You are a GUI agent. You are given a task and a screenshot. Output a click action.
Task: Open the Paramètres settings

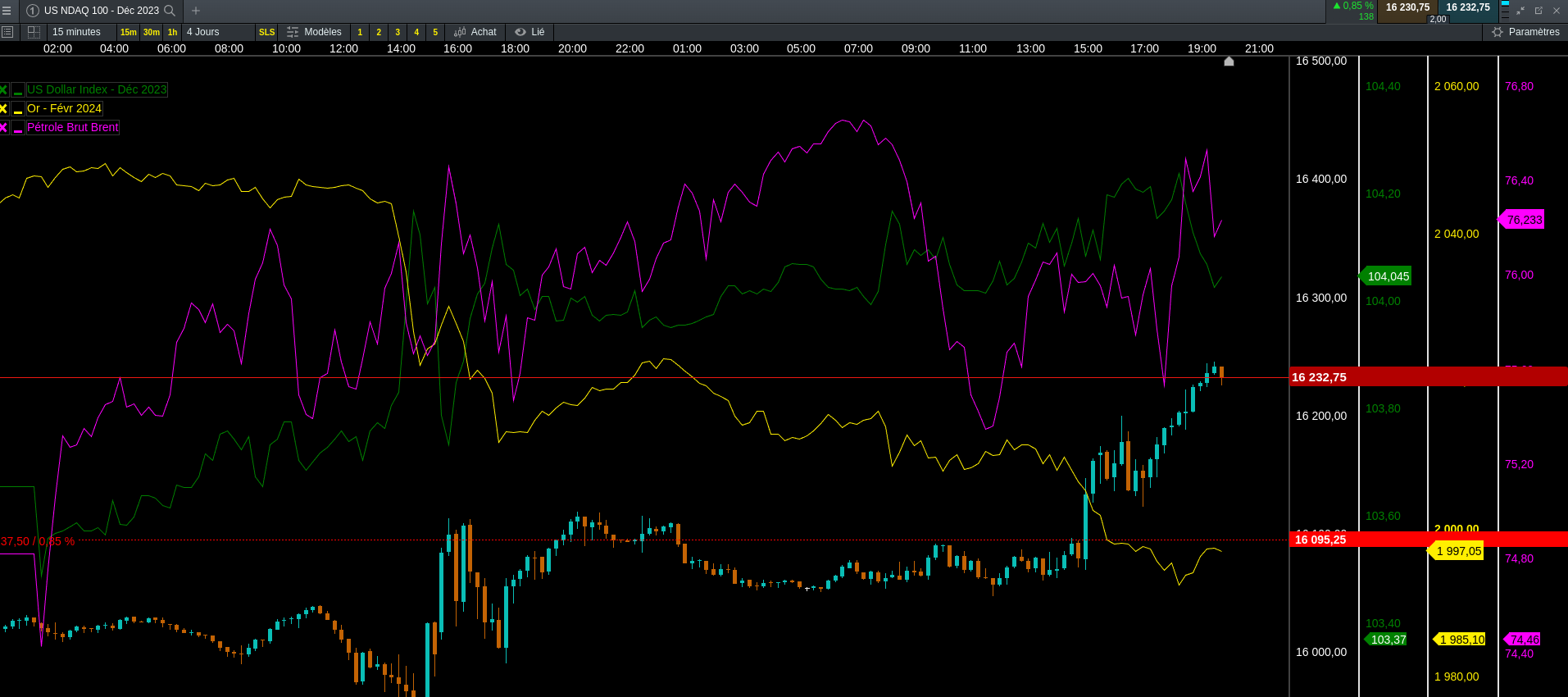[x=1526, y=32]
